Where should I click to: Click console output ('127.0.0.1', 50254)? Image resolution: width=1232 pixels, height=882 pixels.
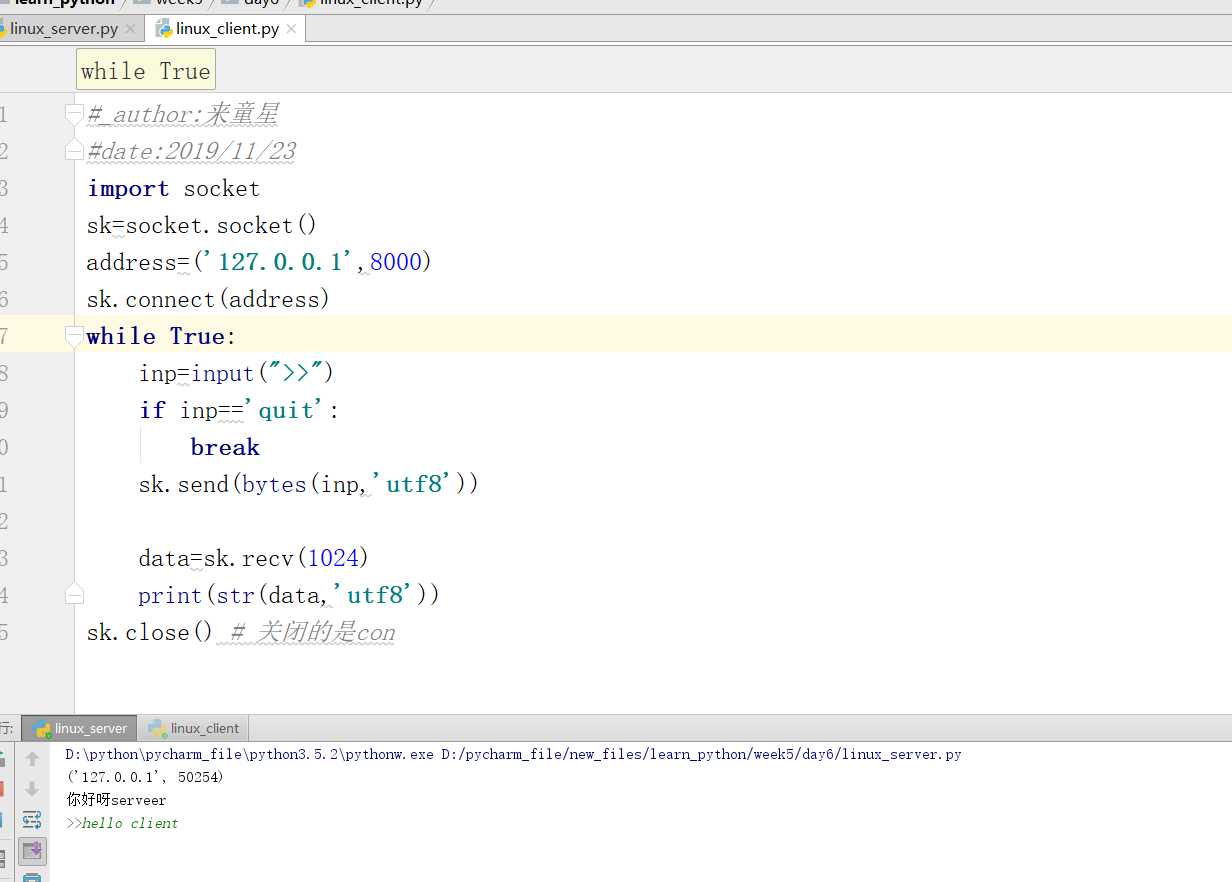coord(145,777)
